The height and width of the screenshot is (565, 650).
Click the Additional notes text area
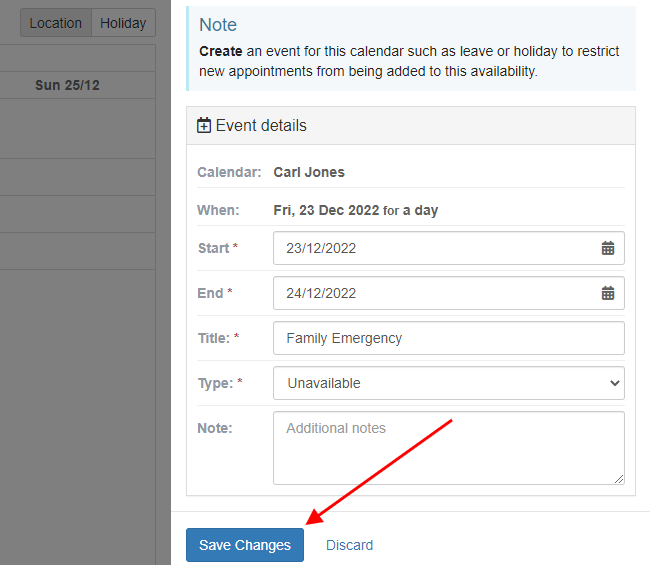pos(449,448)
